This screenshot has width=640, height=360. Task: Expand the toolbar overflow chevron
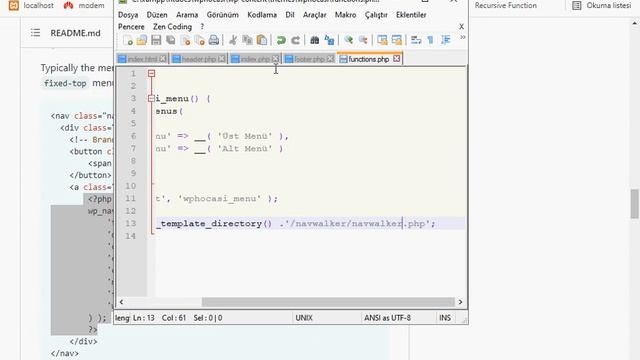(x=462, y=37)
